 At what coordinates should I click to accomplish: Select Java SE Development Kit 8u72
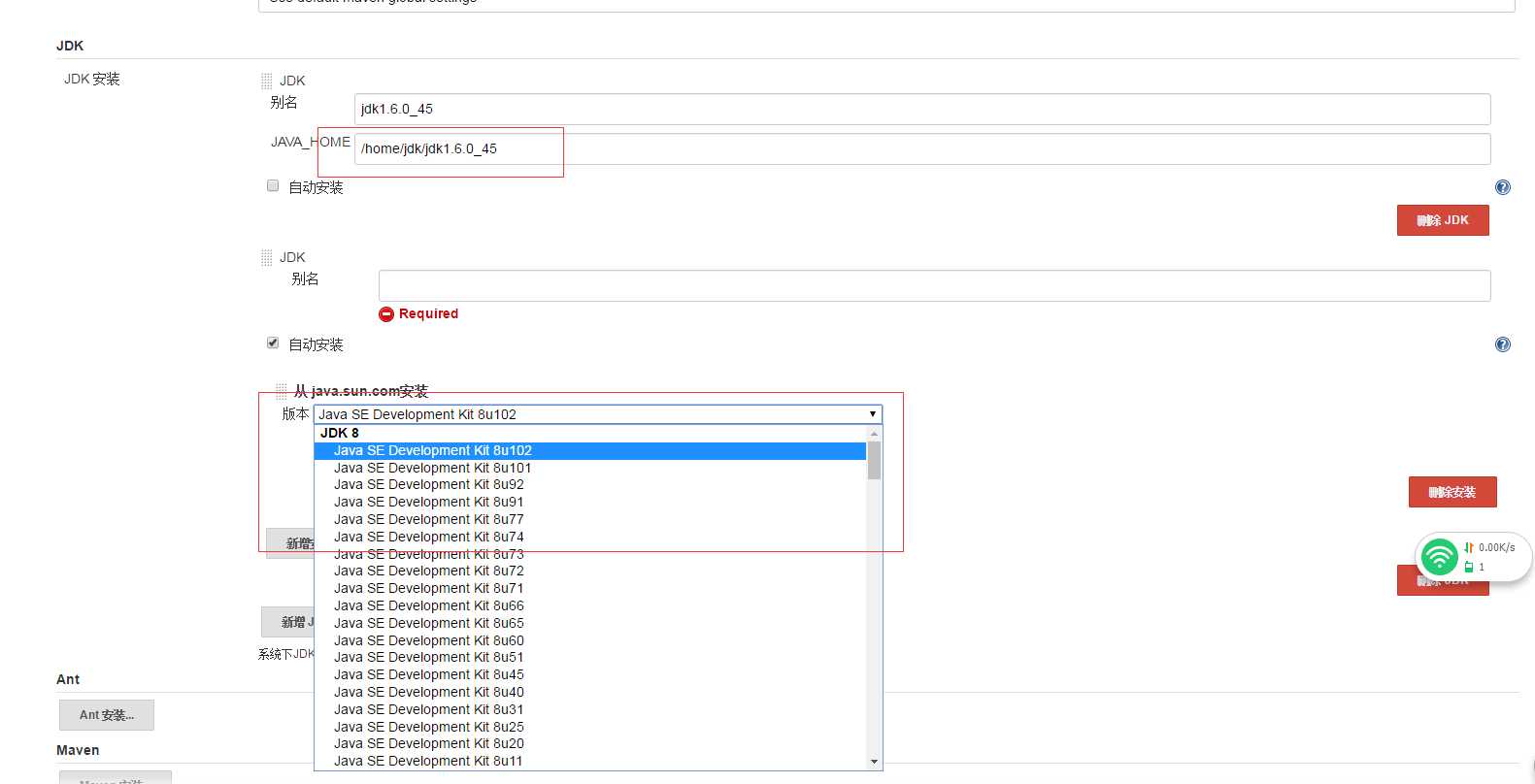[x=590, y=571]
